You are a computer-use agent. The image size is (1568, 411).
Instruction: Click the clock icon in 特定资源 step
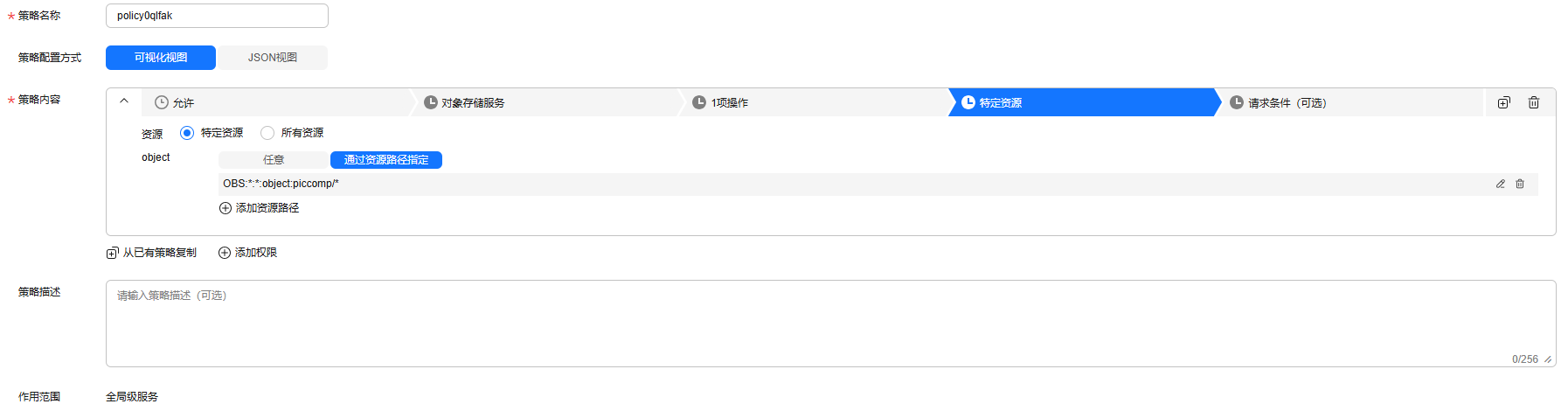click(968, 102)
